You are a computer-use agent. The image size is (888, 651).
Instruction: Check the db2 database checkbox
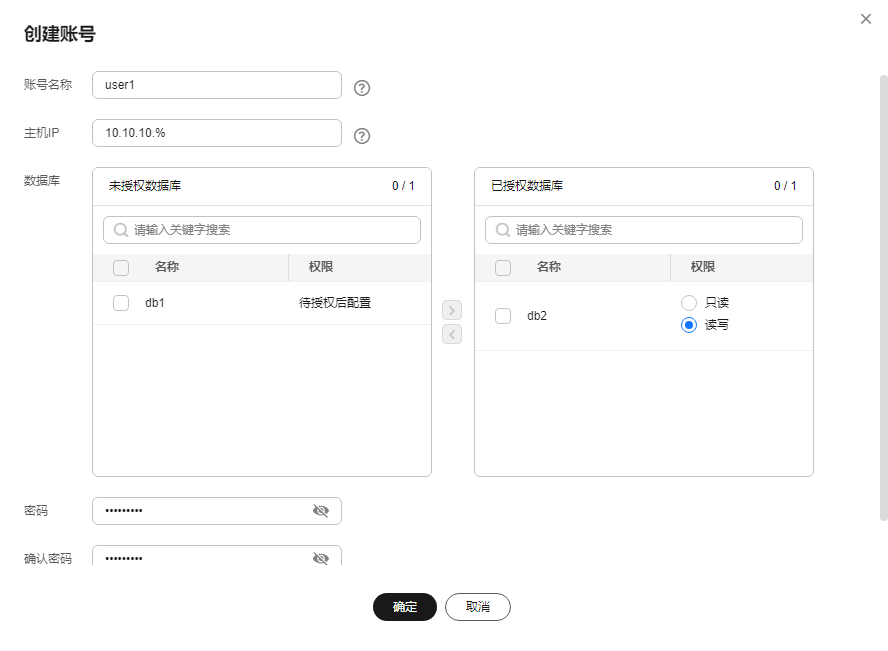tap(503, 316)
